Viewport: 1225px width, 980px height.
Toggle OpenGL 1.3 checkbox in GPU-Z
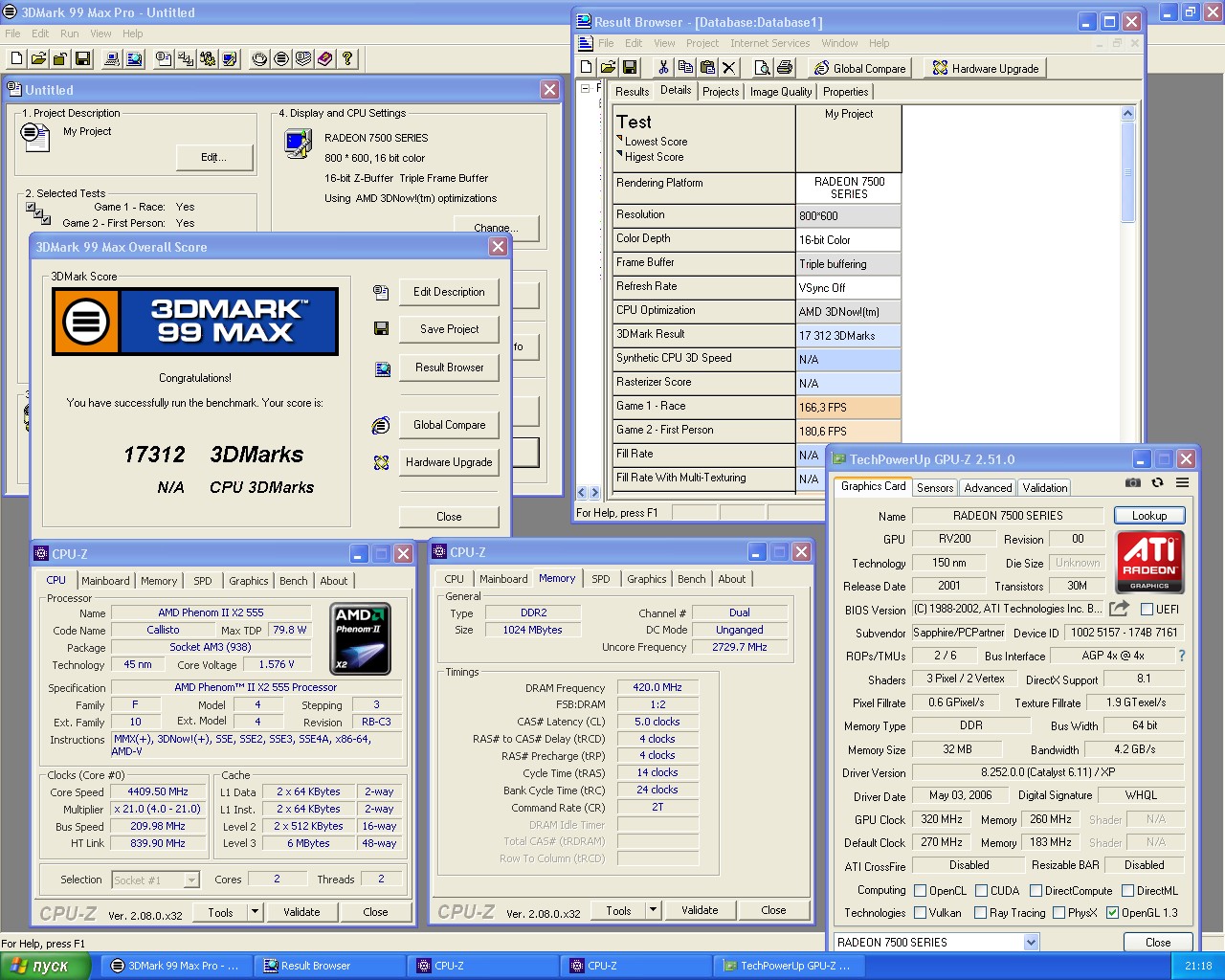coord(1112,913)
